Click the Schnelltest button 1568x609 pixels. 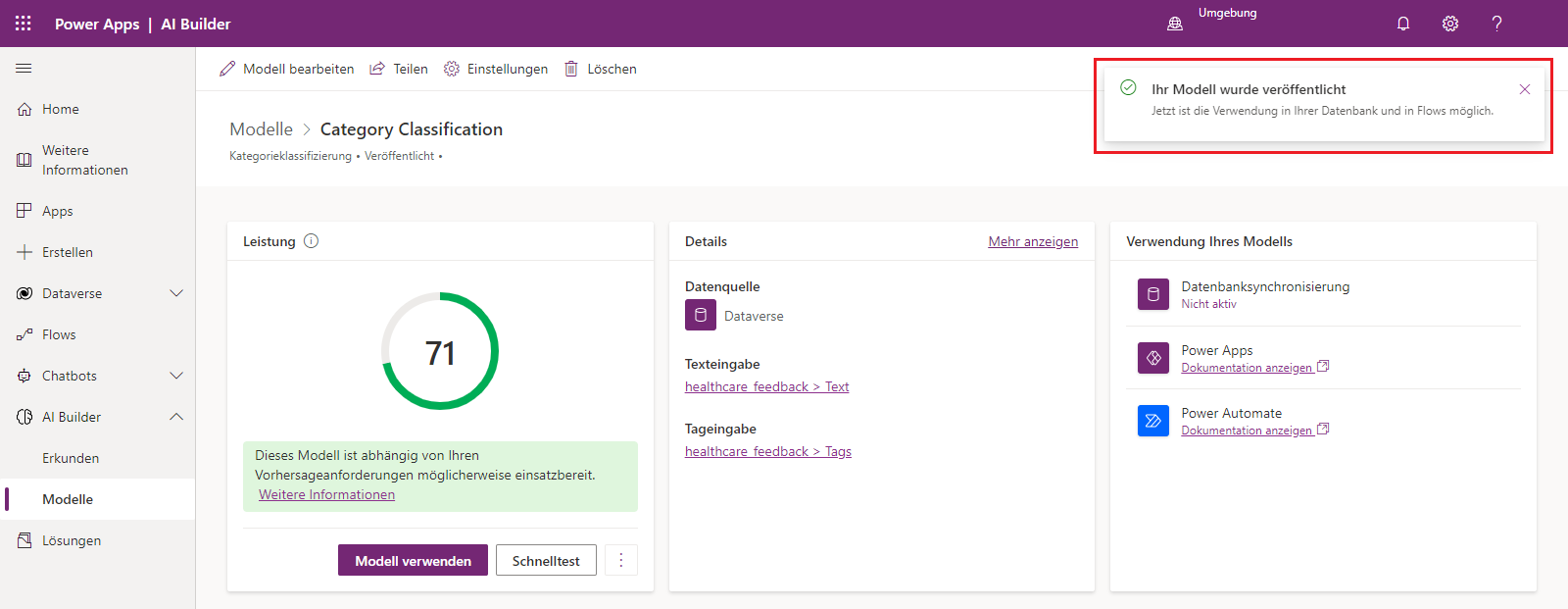click(546, 561)
